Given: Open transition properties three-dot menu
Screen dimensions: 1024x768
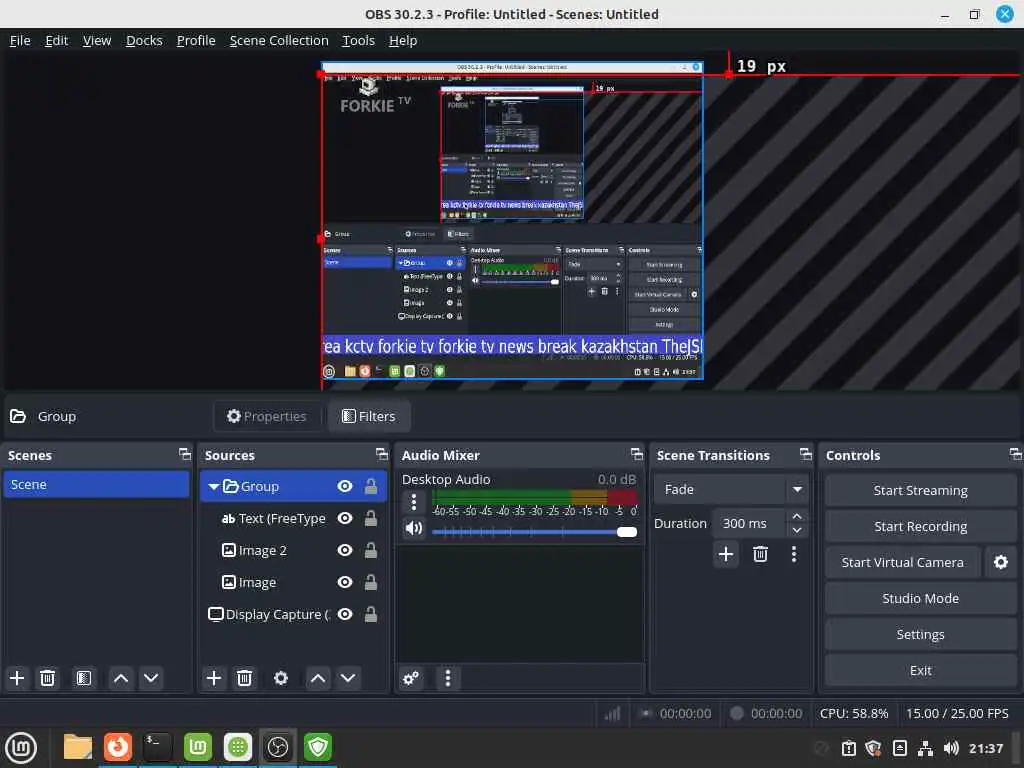Looking at the screenshot, I should pos(794,554).
